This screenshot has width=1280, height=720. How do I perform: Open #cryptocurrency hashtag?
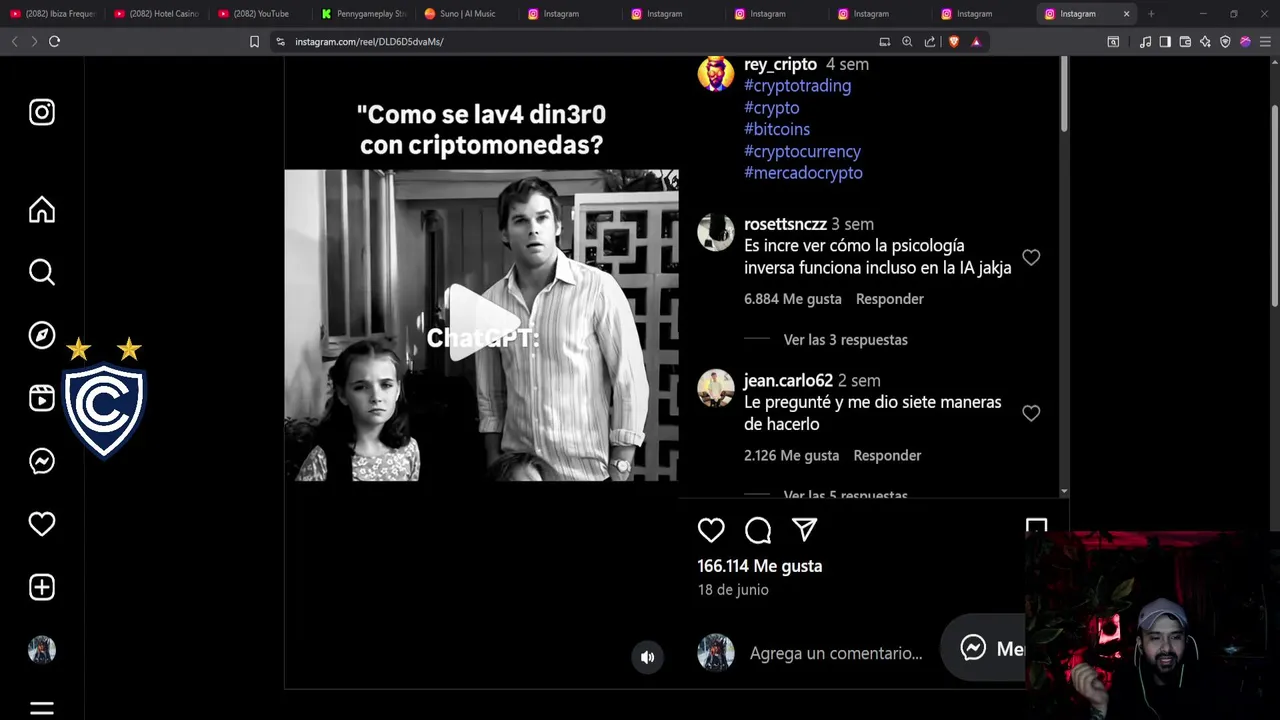(x=802, y=151)
